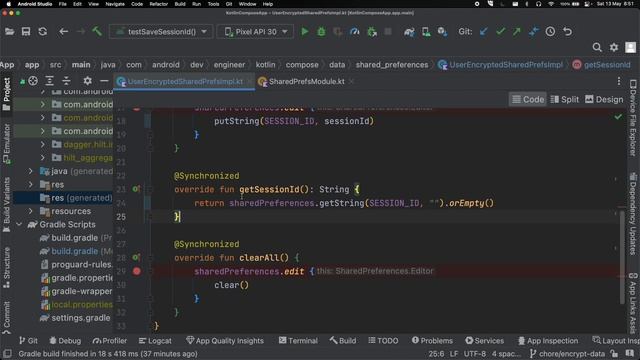Click Sync Project with Gradle elephant icon

[409, 32]
